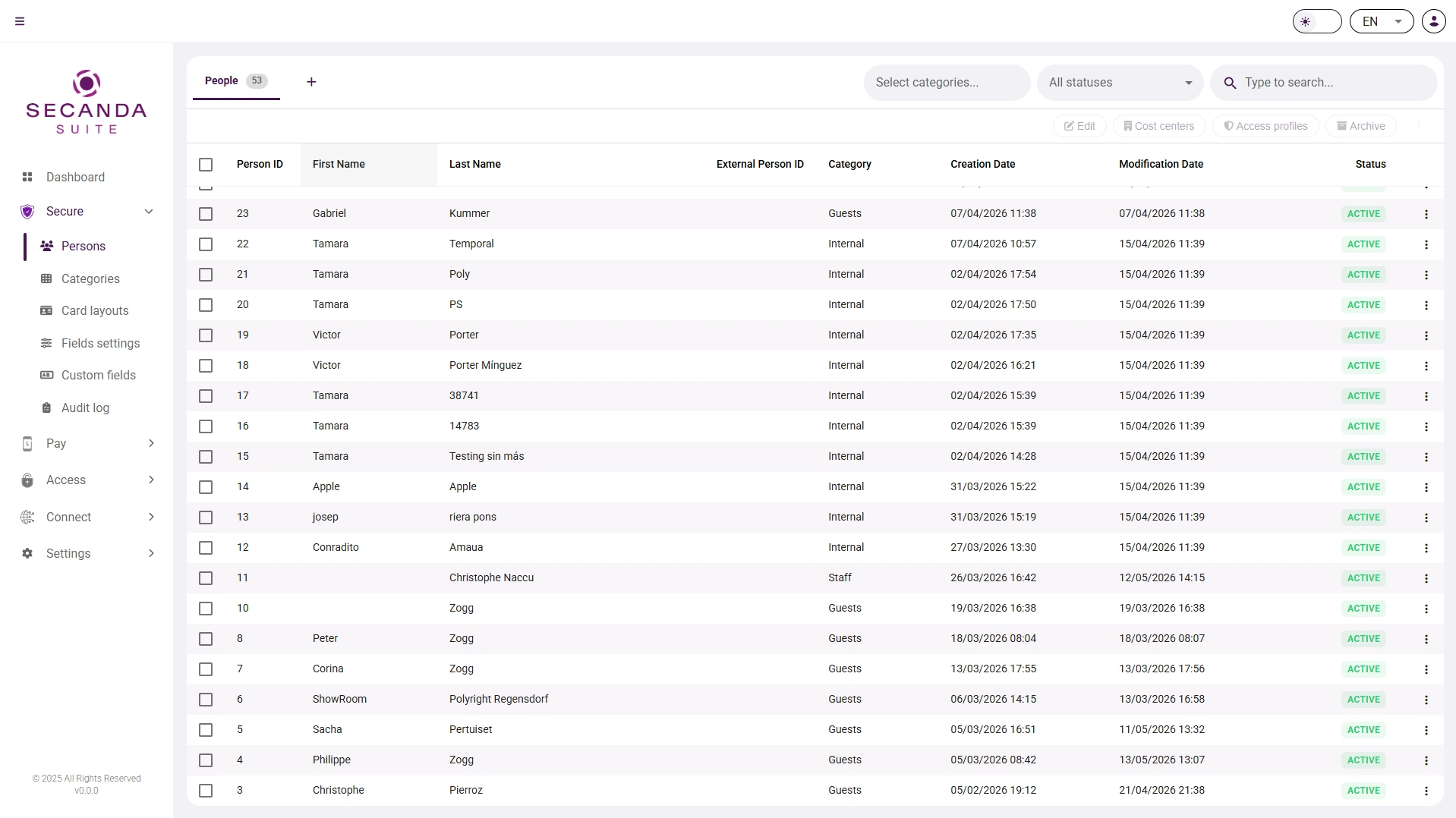The height and width of the screenshot is (818, 1456).
Task: Sort by the Creation Date column header
Action: pos(982,164)
